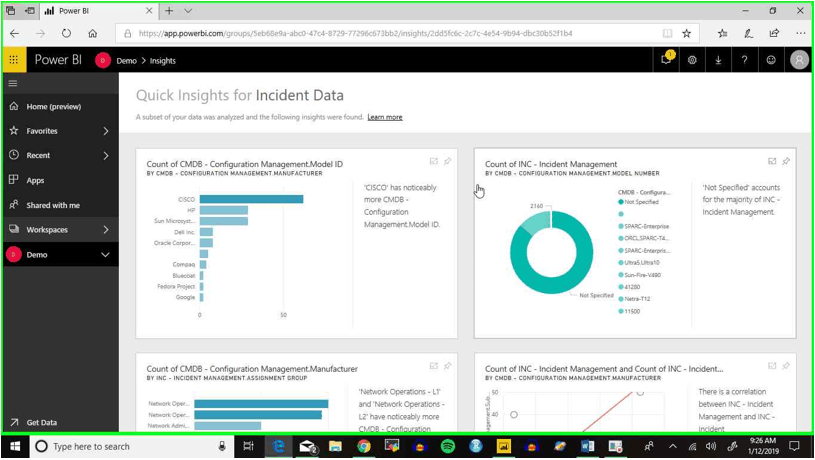Open a new browser tab
This screenshot has width=815, height=460.
[x=169, y=10]
